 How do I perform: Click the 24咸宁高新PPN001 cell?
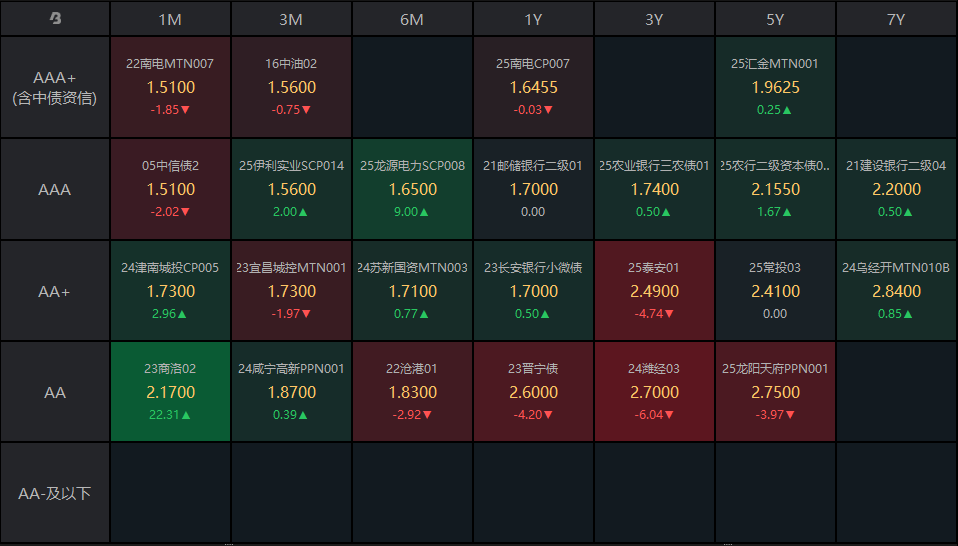tap(291, 392)
